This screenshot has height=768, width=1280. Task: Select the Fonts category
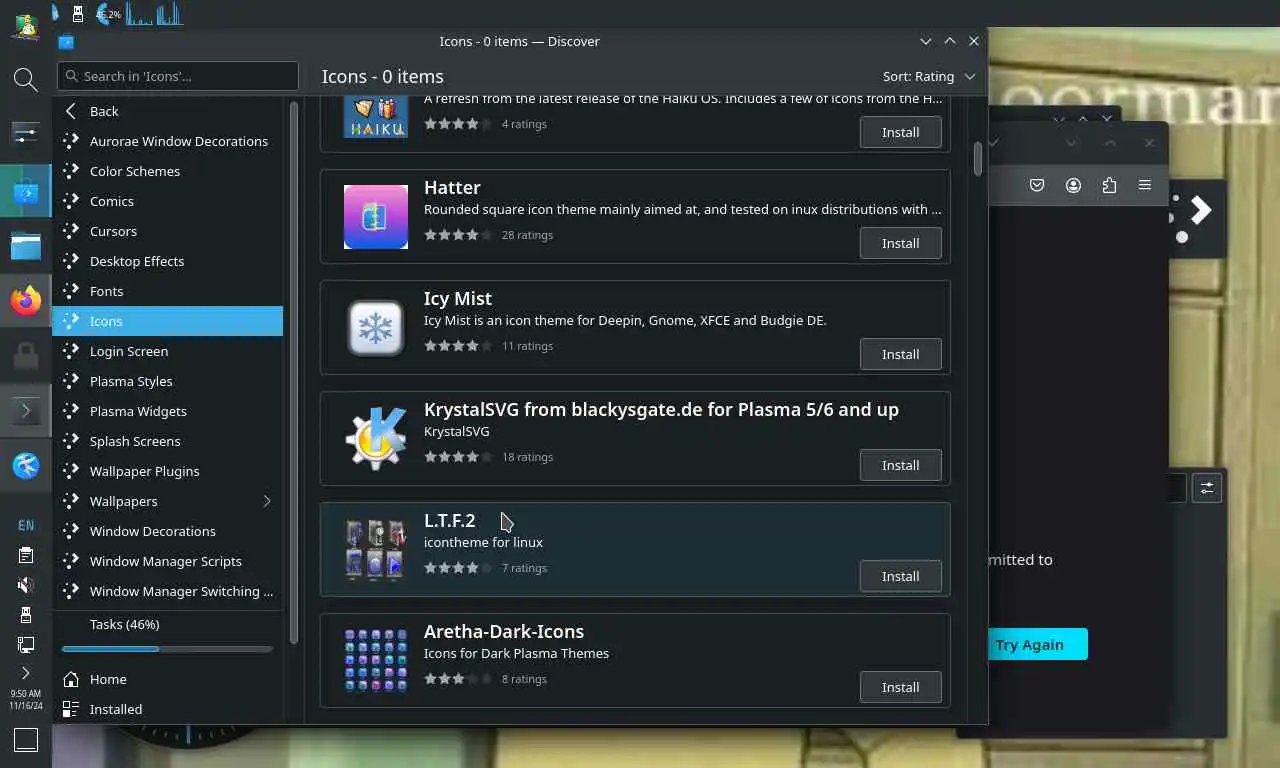tap(168, 291)
